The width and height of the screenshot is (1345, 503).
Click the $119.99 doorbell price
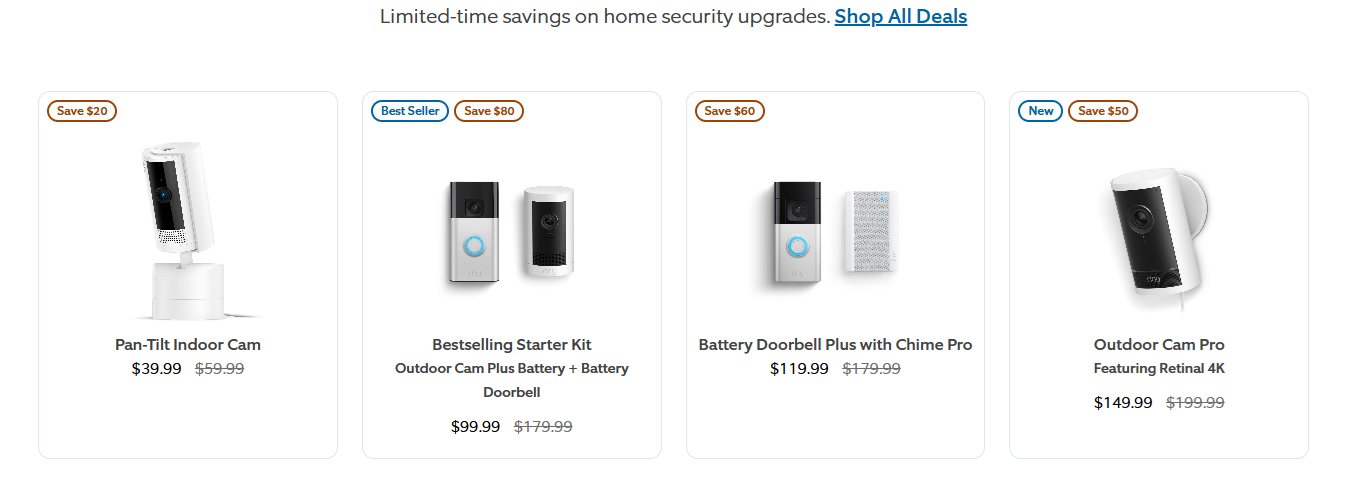tap(799, 368)
